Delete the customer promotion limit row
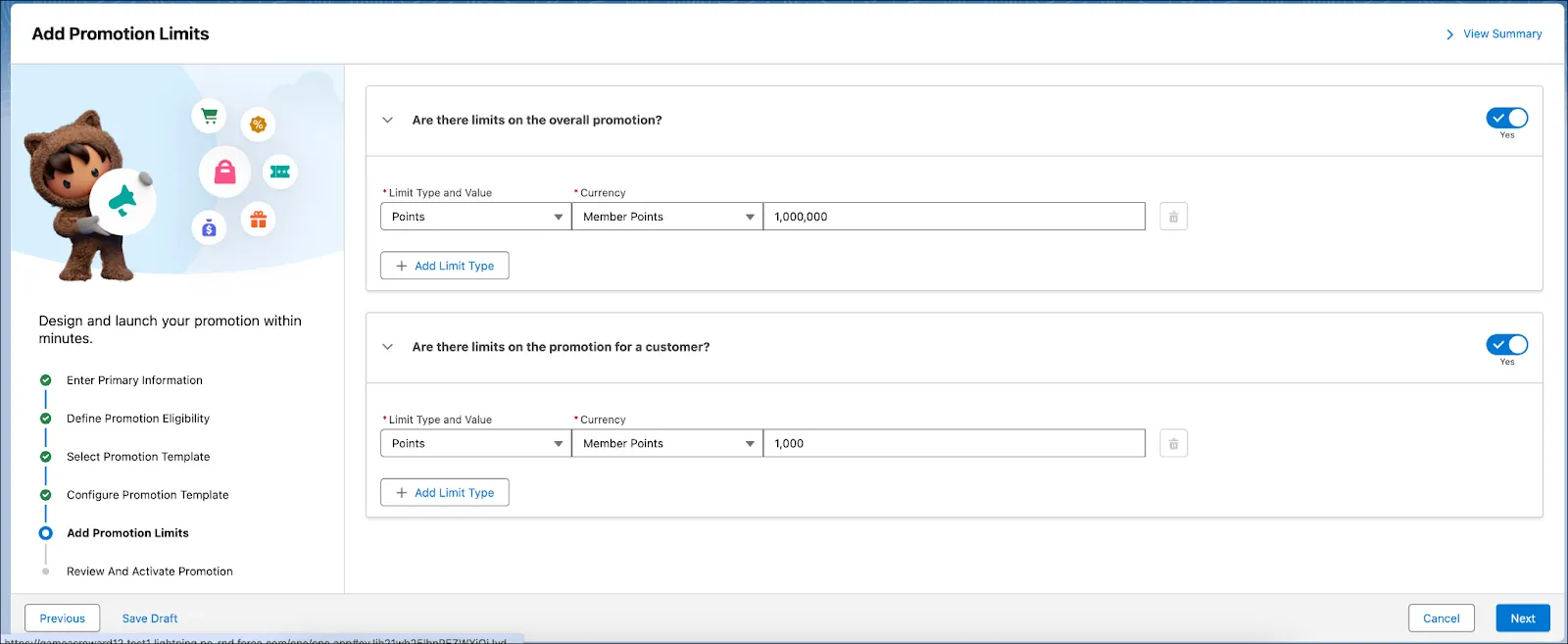 click(x=1173, y=444)
